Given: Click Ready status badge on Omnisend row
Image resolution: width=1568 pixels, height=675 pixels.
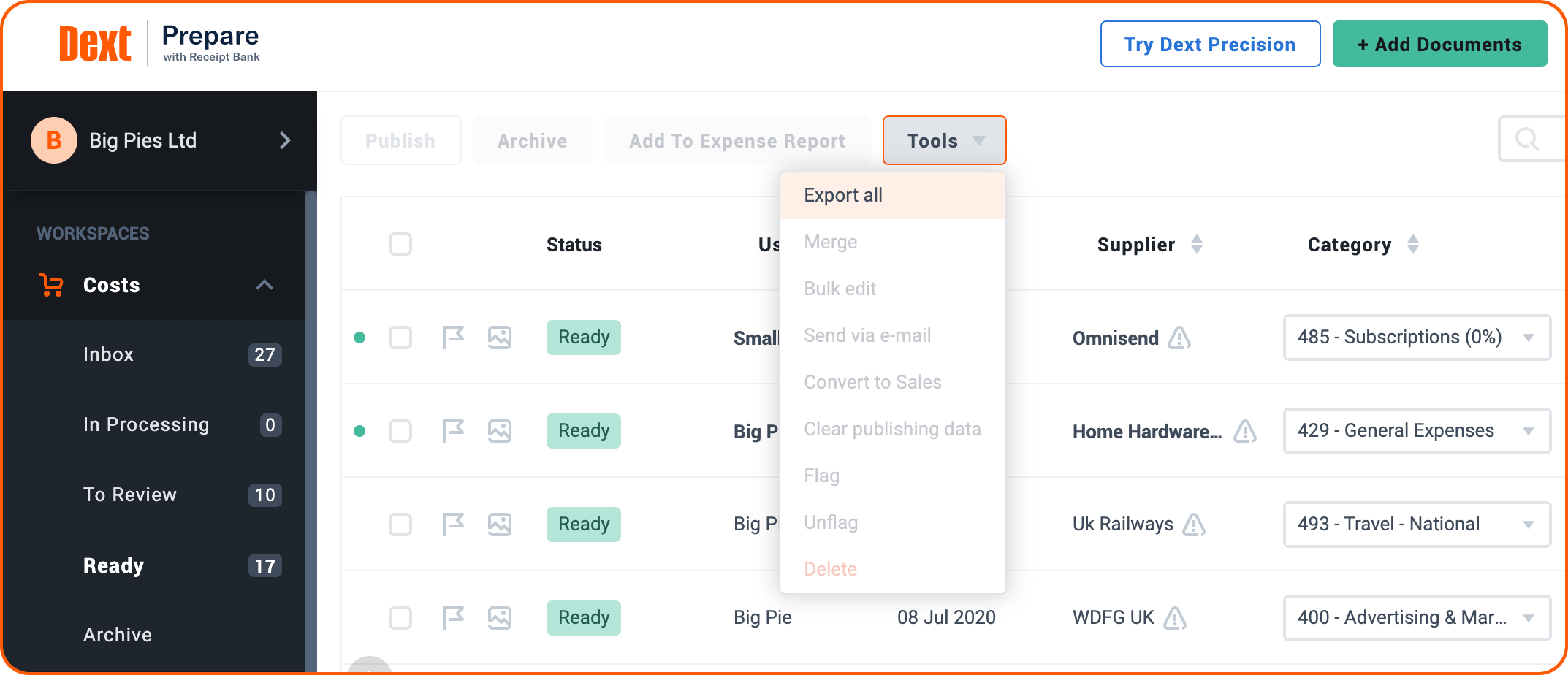Looking at the screenshot, I should point(584,337).
